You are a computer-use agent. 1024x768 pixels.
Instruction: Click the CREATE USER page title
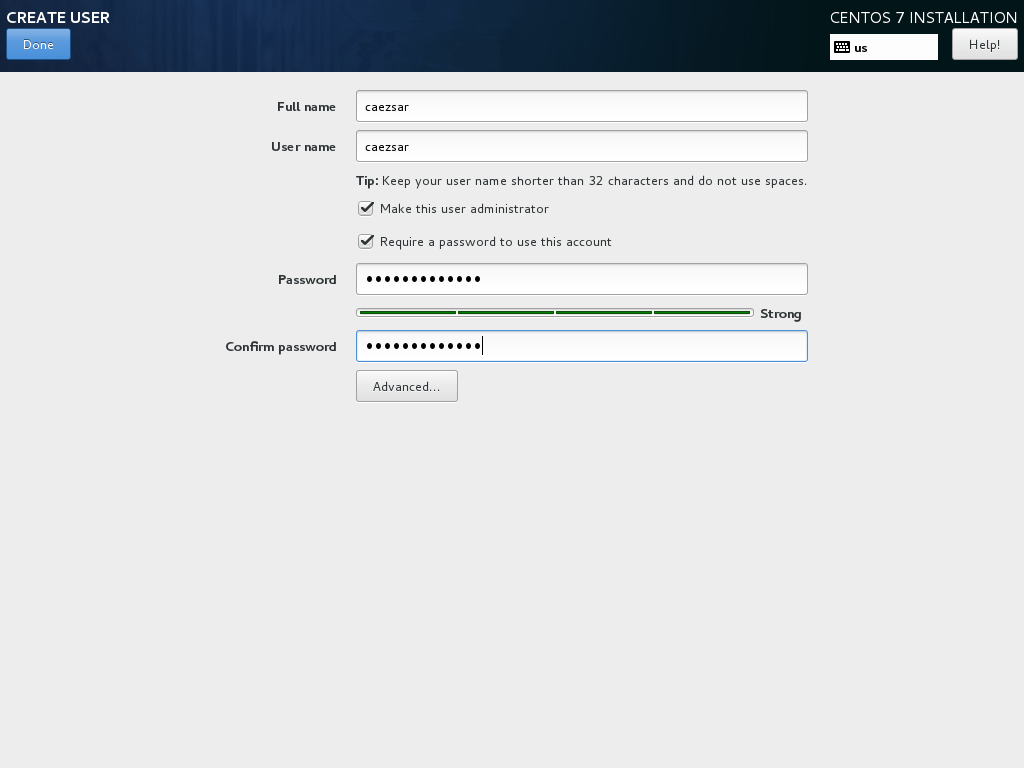[x=57, y=17]
